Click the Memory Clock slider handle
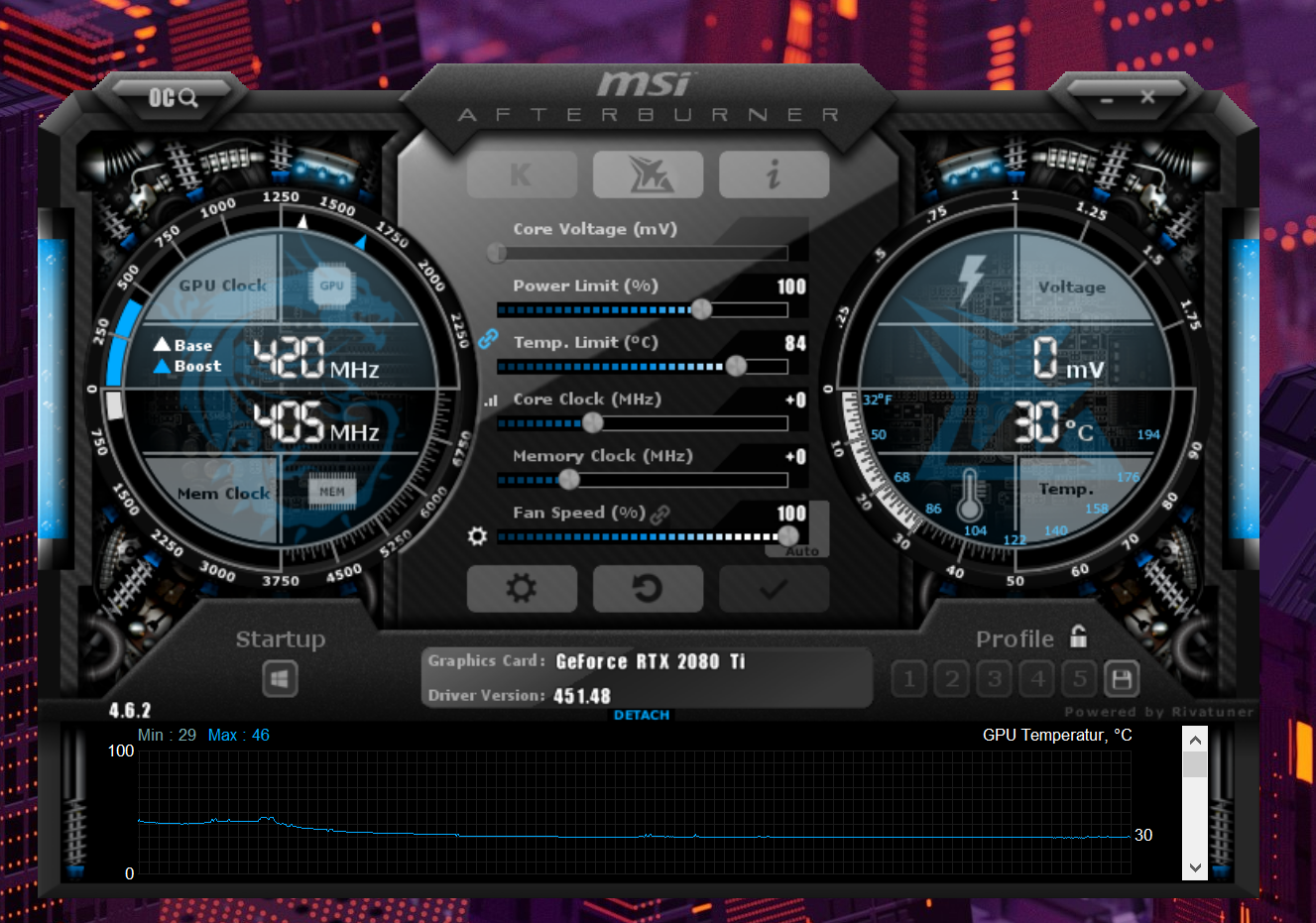1316x923 pixels. pyautogui.click(x=568, y=479)
